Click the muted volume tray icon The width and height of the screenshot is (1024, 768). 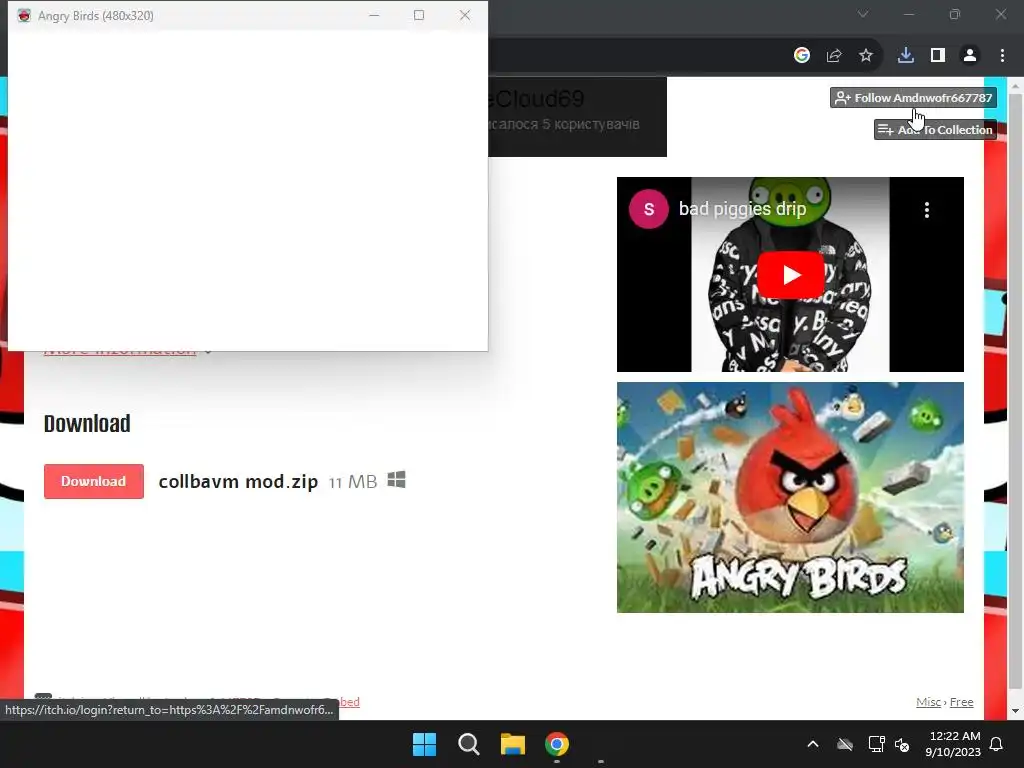902,744
